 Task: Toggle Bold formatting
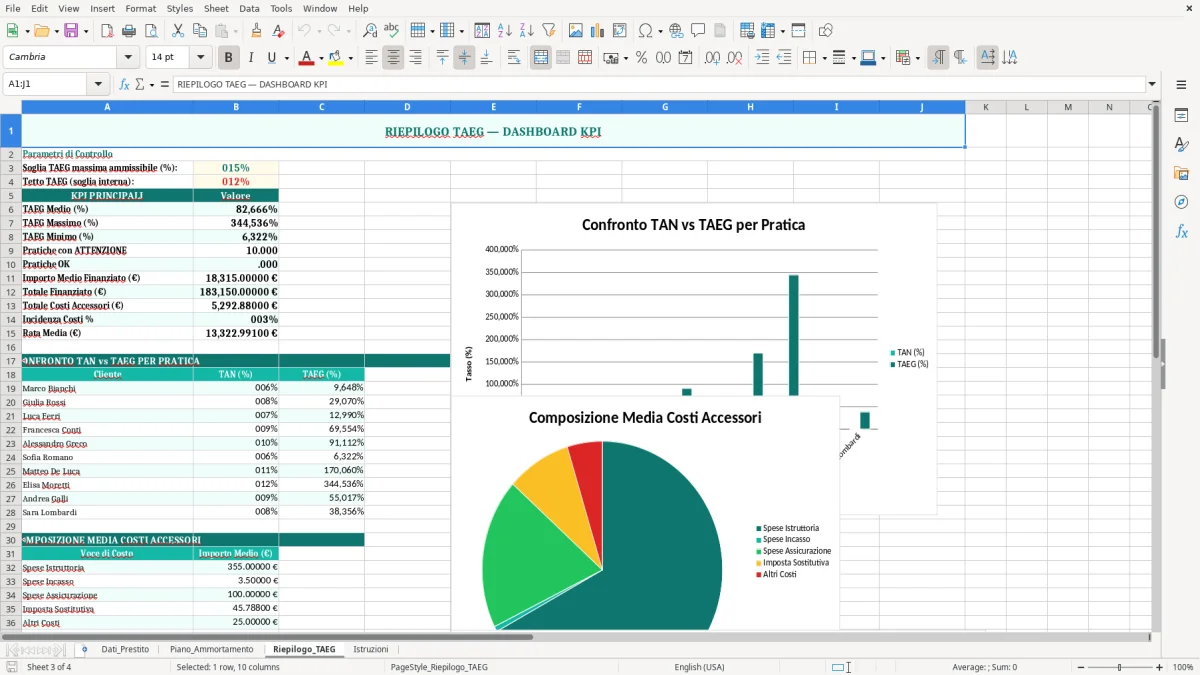[229, 58]
